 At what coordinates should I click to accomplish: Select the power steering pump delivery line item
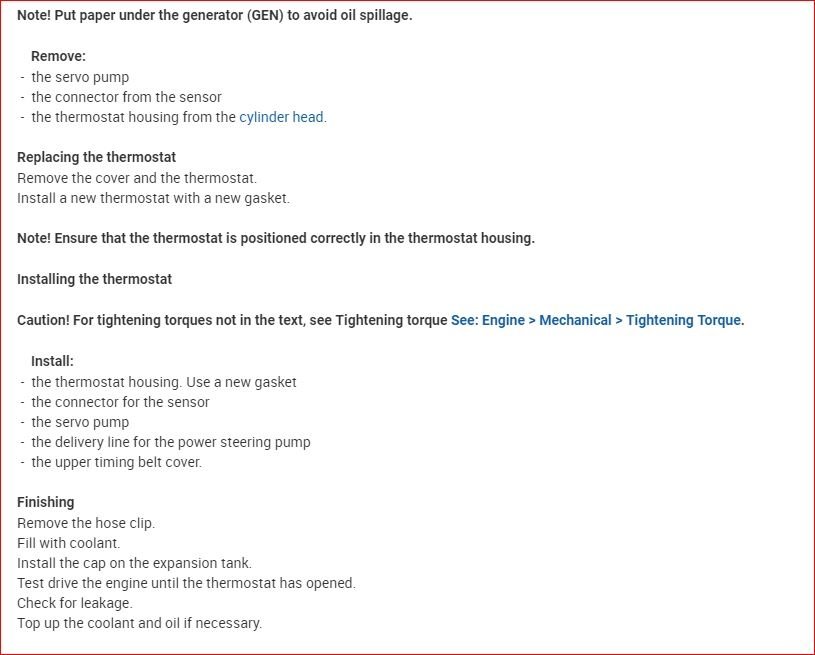click(171, 442)
